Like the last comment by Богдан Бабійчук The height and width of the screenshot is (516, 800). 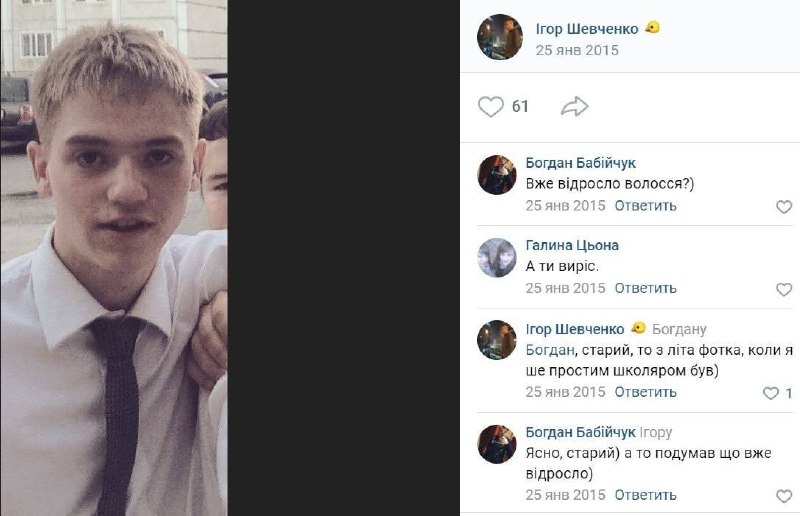coord(784,496)
